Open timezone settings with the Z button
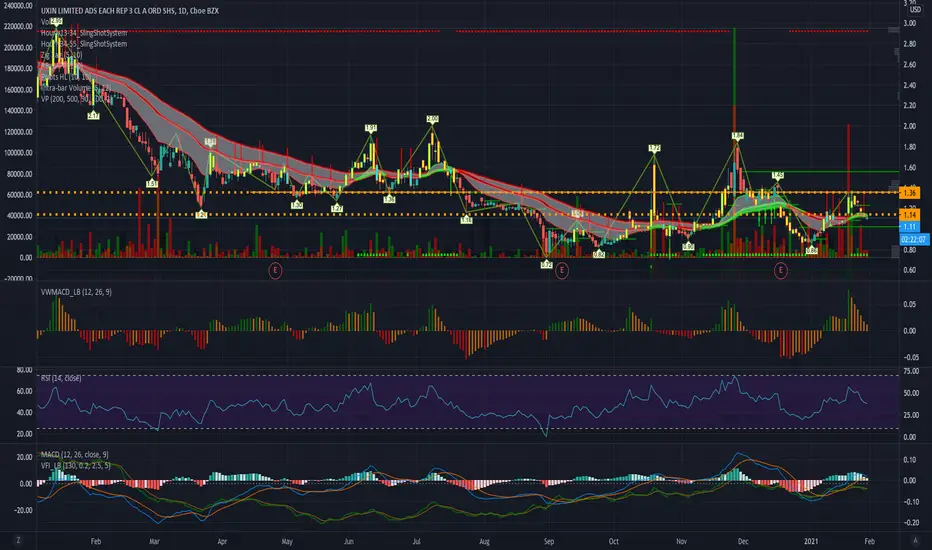This screenshot has height=550, width=932. pyautogui.click(x=18, y=540)
